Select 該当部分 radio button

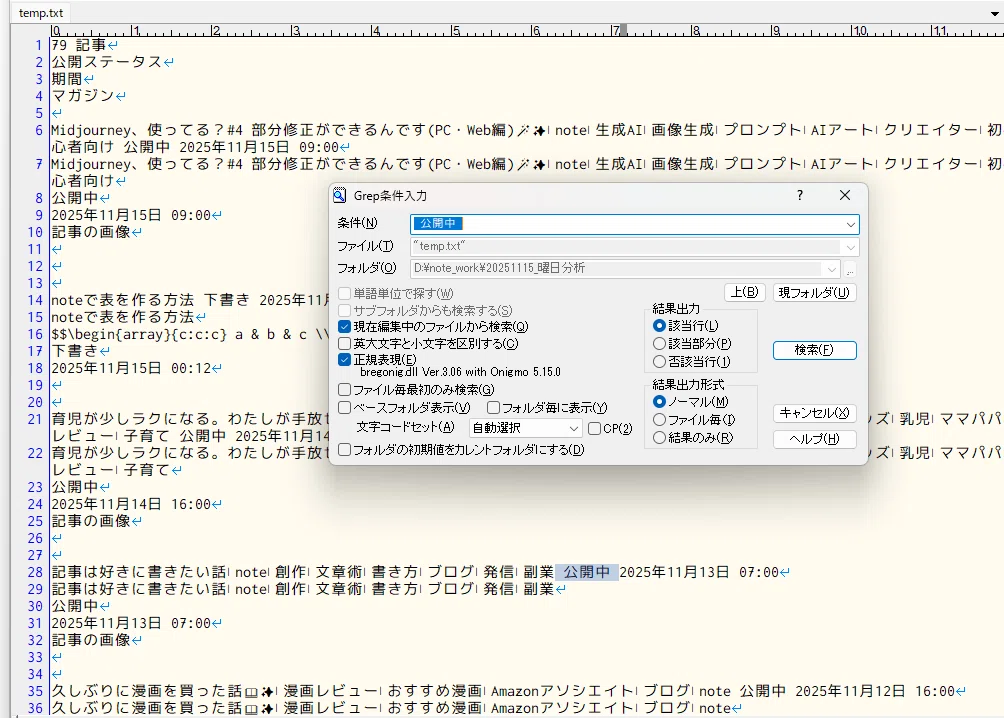(x=659, y=344)
